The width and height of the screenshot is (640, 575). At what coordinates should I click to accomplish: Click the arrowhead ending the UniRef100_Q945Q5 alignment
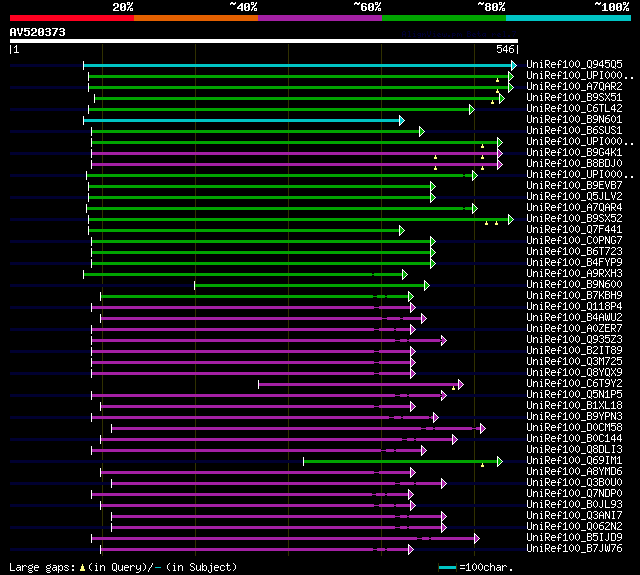point(514,65)
